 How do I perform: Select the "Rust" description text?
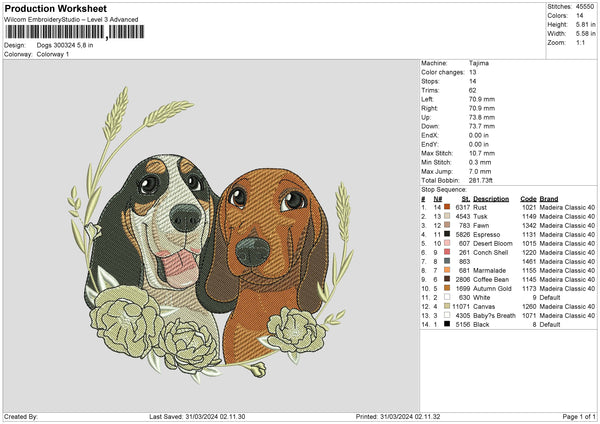(x=480, y=207)
